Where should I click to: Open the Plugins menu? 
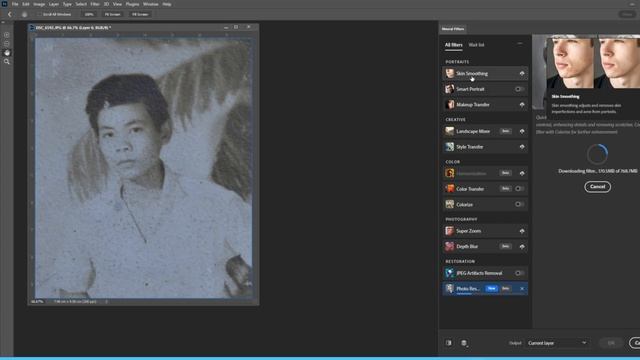coord(132,4)
